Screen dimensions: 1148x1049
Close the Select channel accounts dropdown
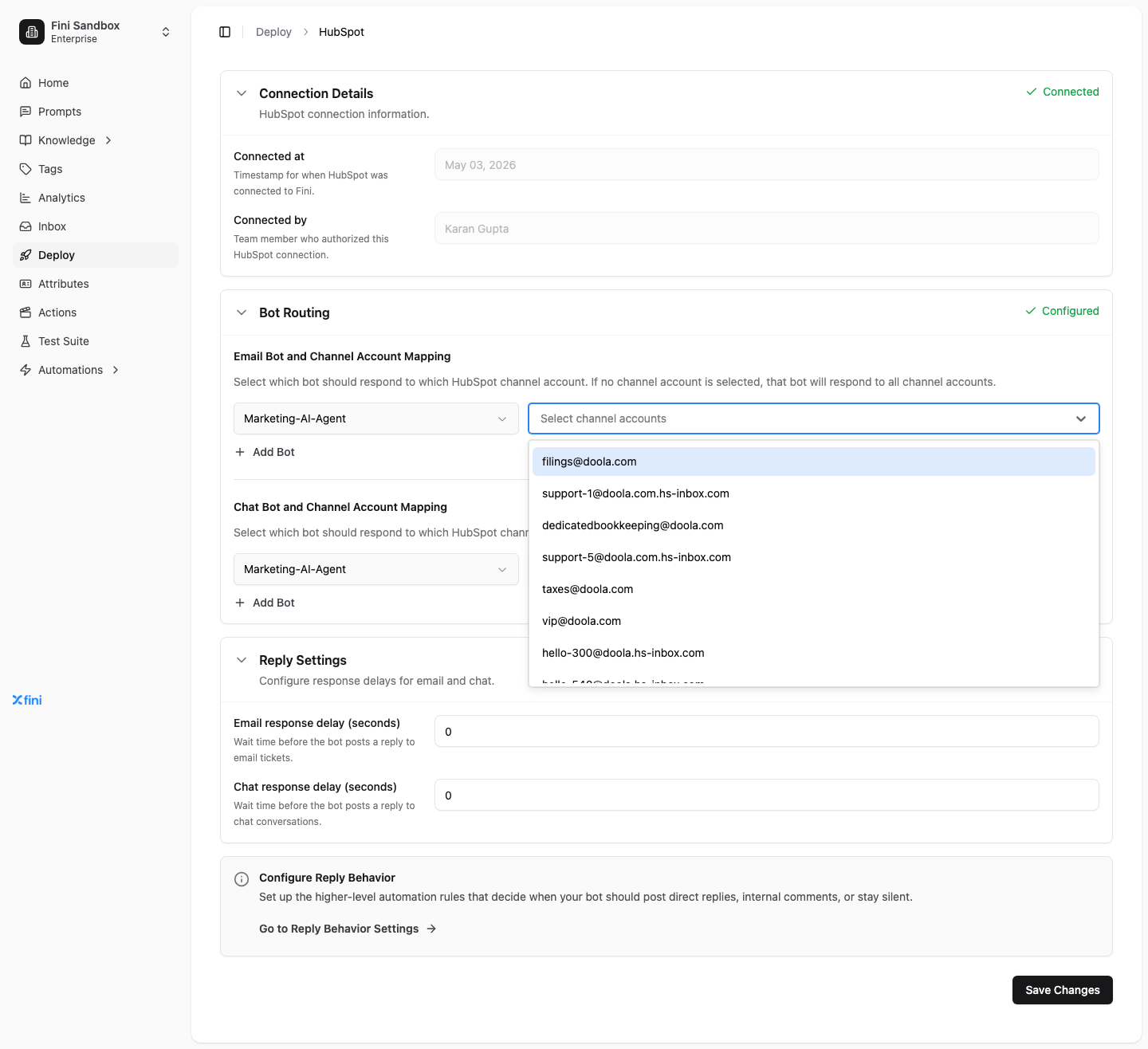1081,418
